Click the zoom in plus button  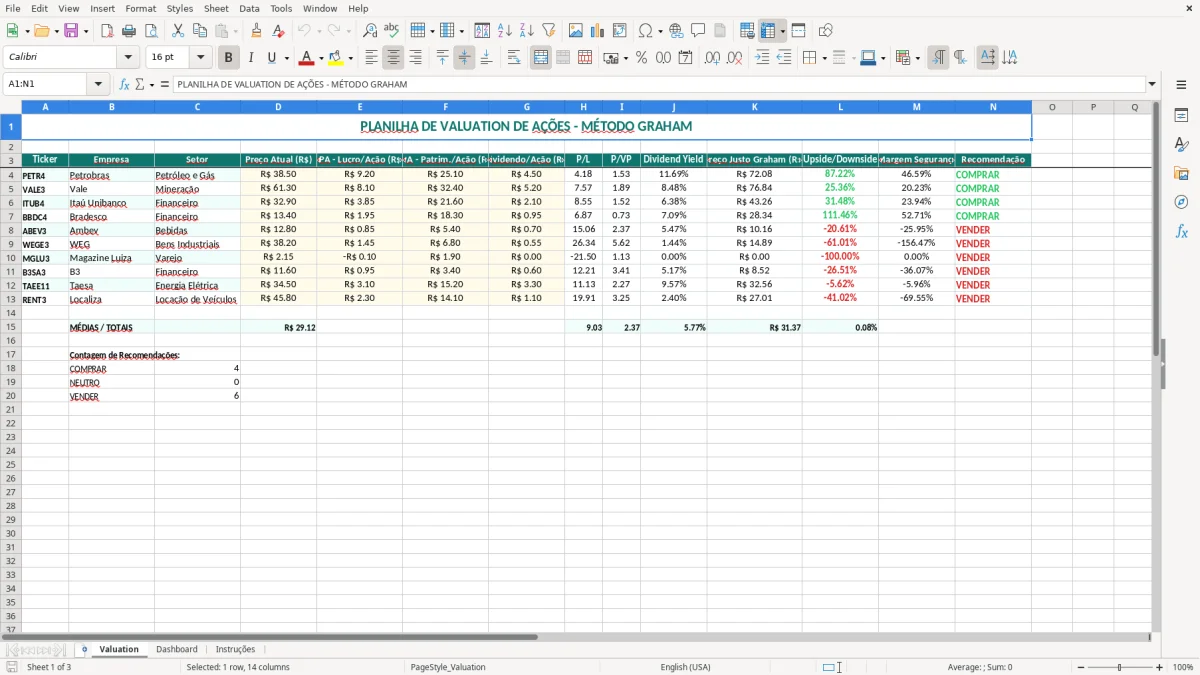1160,667
